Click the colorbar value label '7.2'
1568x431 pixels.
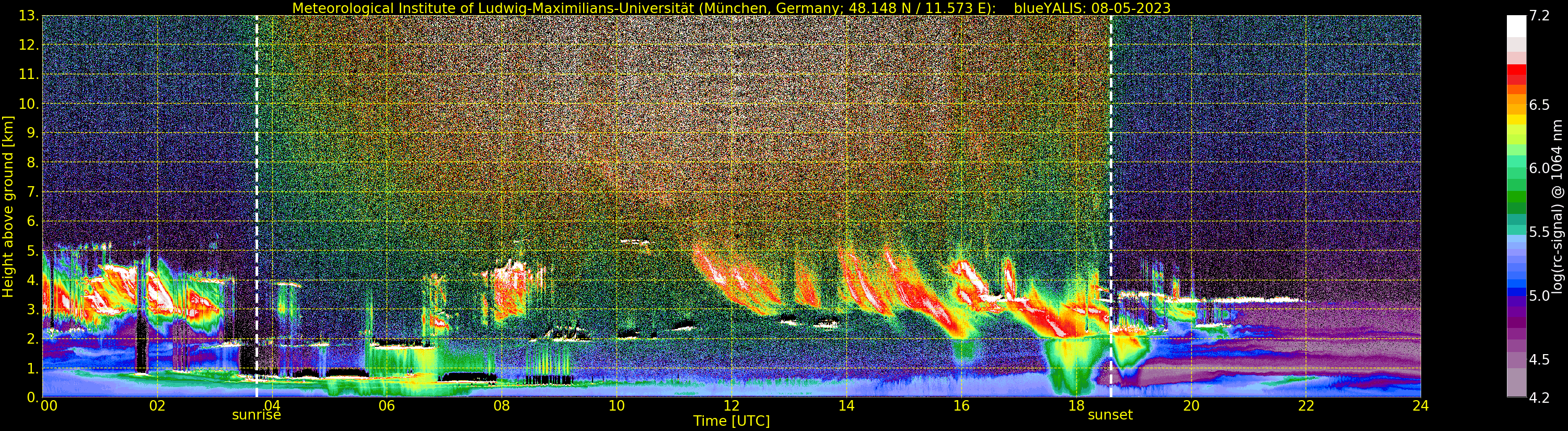pos(1539,16)
